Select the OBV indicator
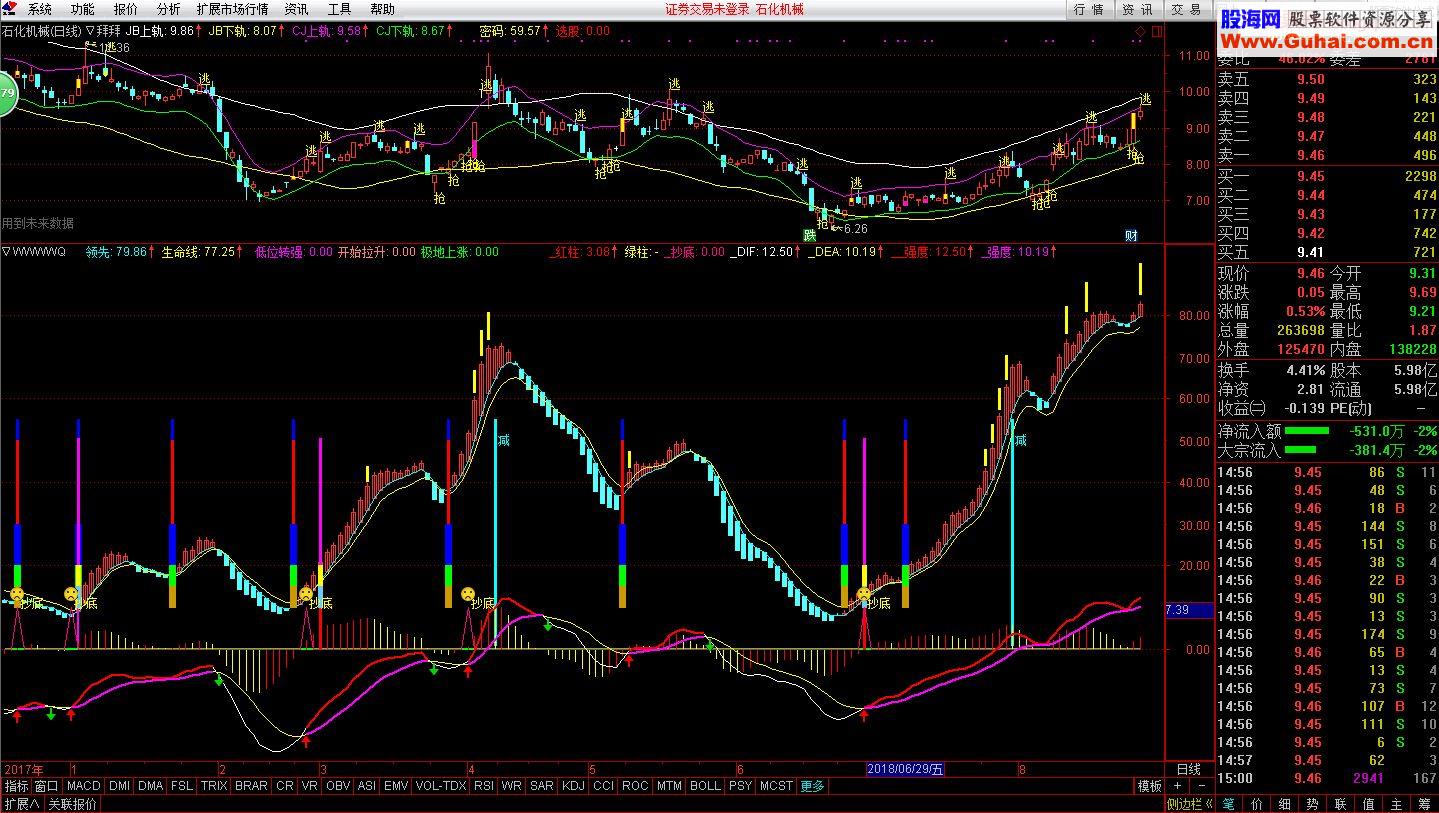This screenshot has height=813, width=1439. click(339, 786)
